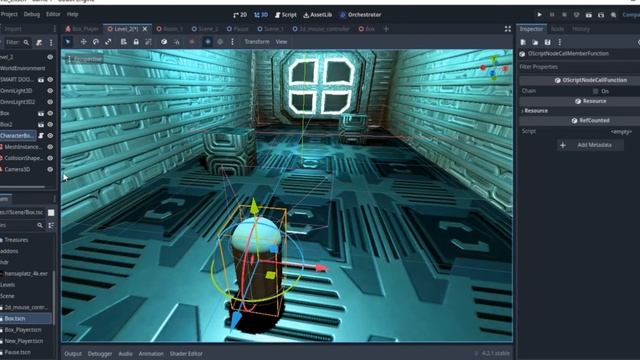
Task: Open the AssetLib workspace
Action: [318, 15]
